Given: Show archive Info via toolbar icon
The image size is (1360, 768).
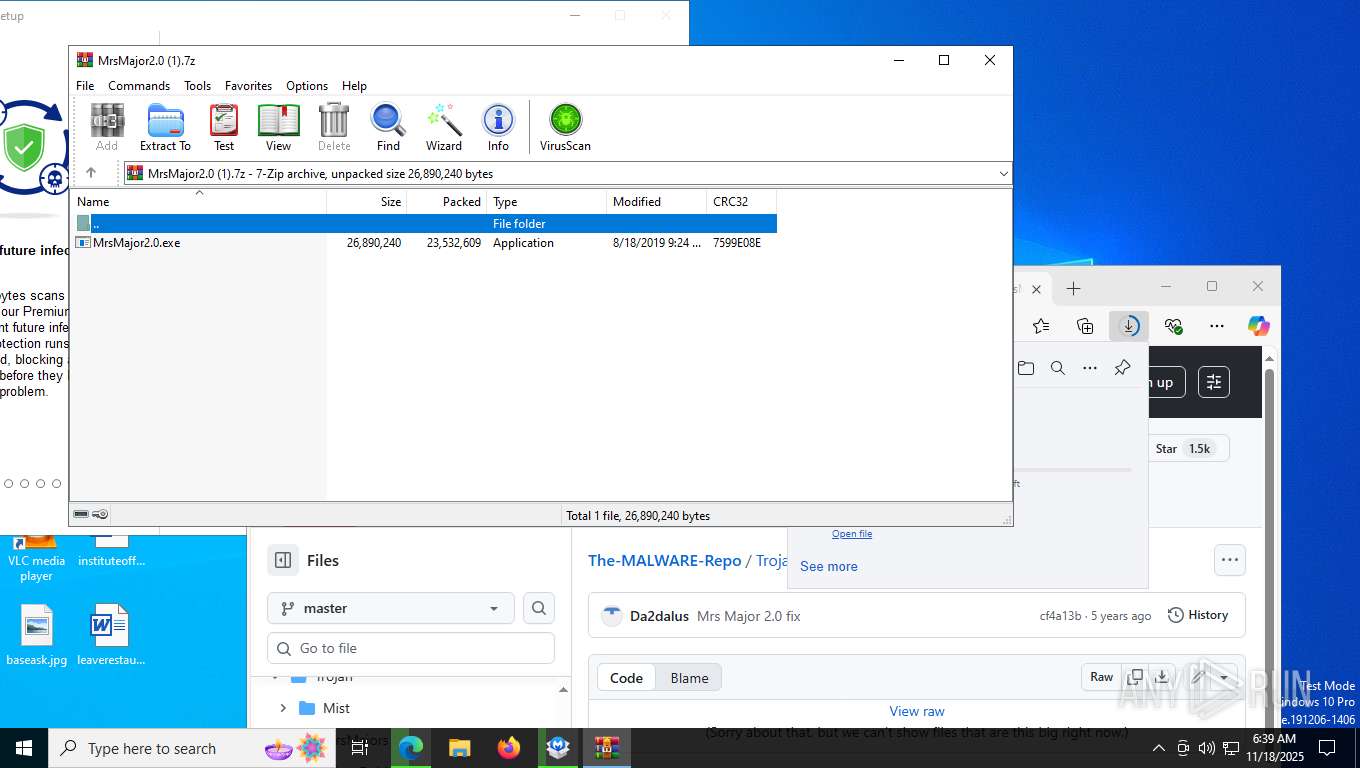Looking at the screenshot, I should (x=498, y=127).
